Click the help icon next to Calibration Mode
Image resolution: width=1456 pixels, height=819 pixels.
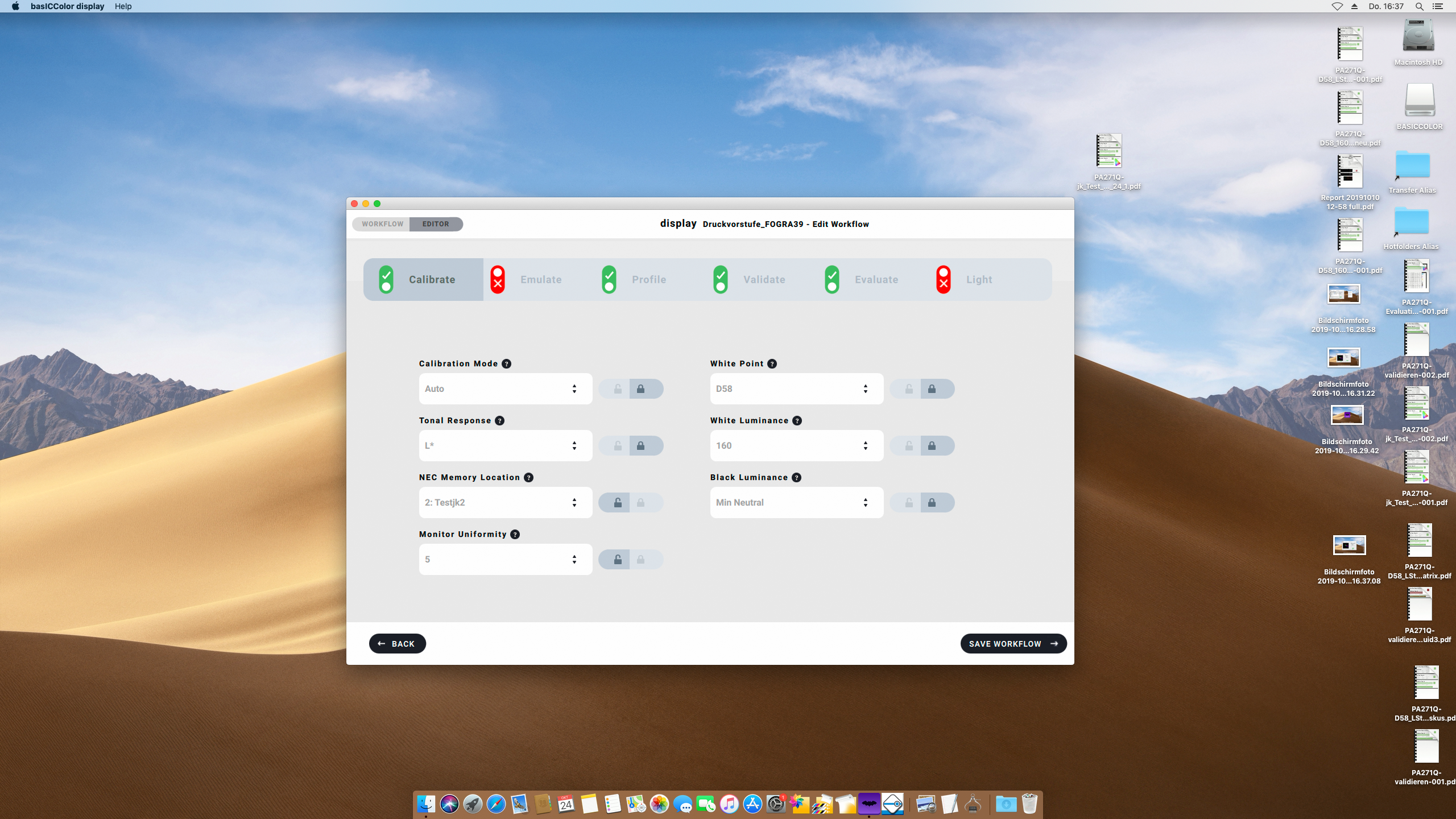pos(506,364)
